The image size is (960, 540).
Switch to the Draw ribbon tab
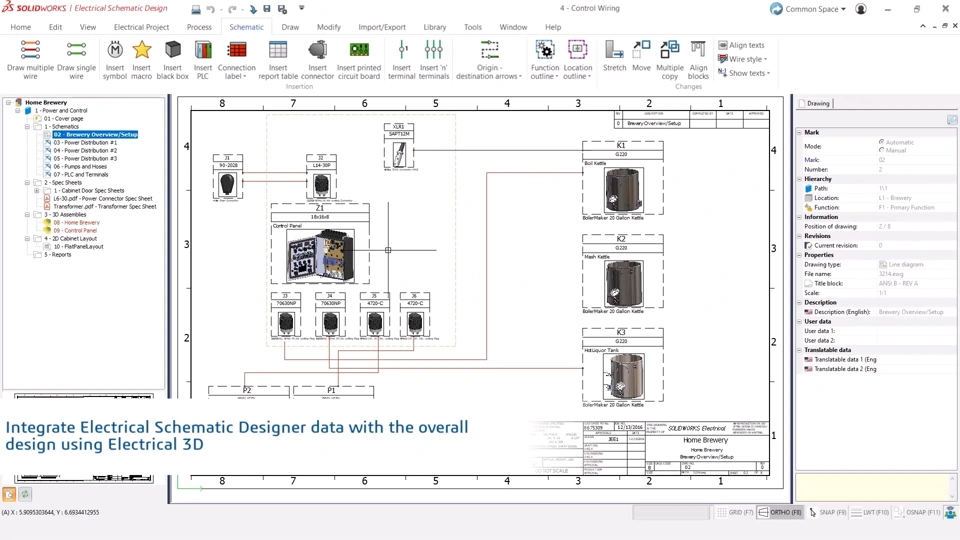tap(290, 27)
